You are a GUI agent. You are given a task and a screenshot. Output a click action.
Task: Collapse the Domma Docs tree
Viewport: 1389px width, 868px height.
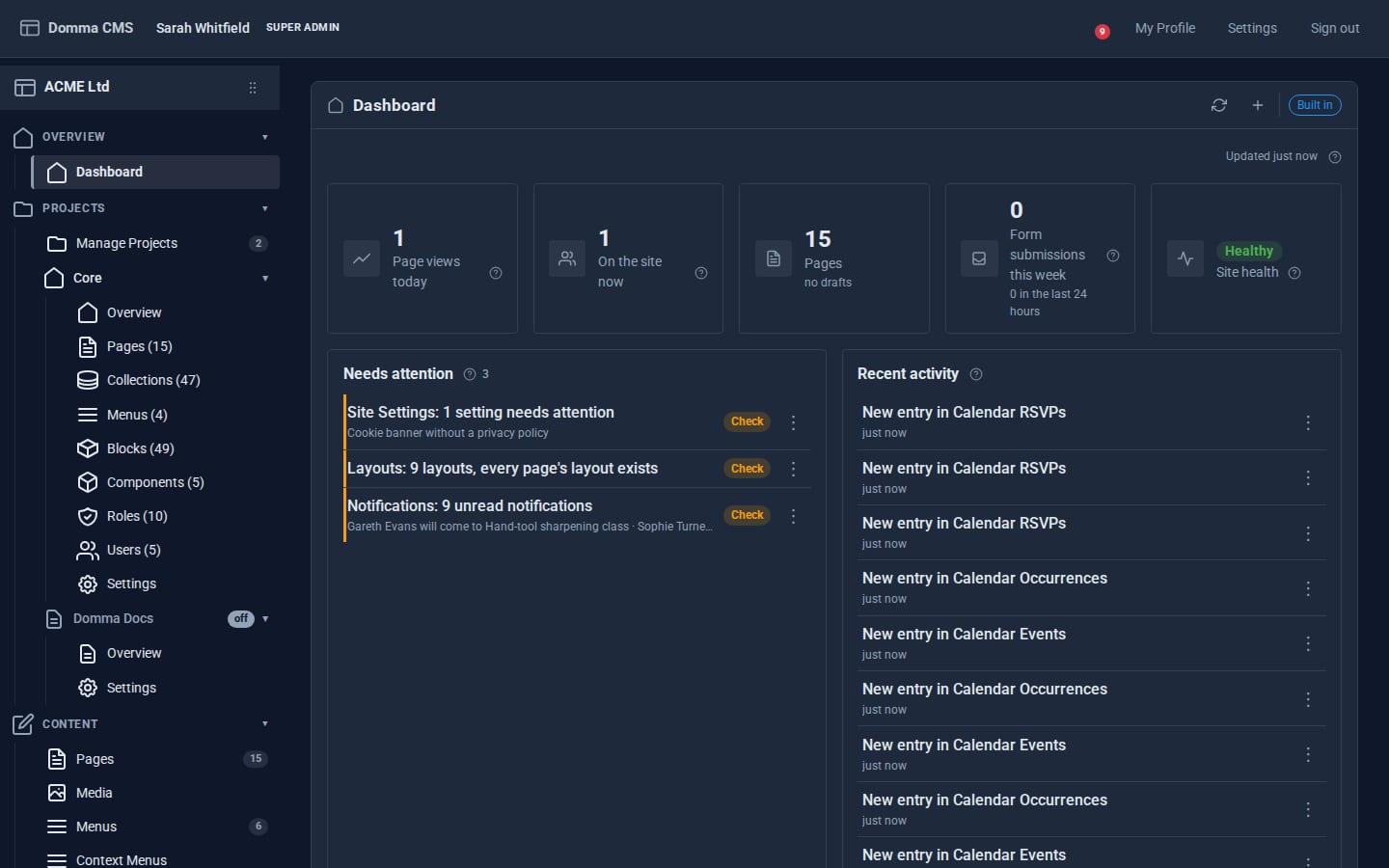265,619
